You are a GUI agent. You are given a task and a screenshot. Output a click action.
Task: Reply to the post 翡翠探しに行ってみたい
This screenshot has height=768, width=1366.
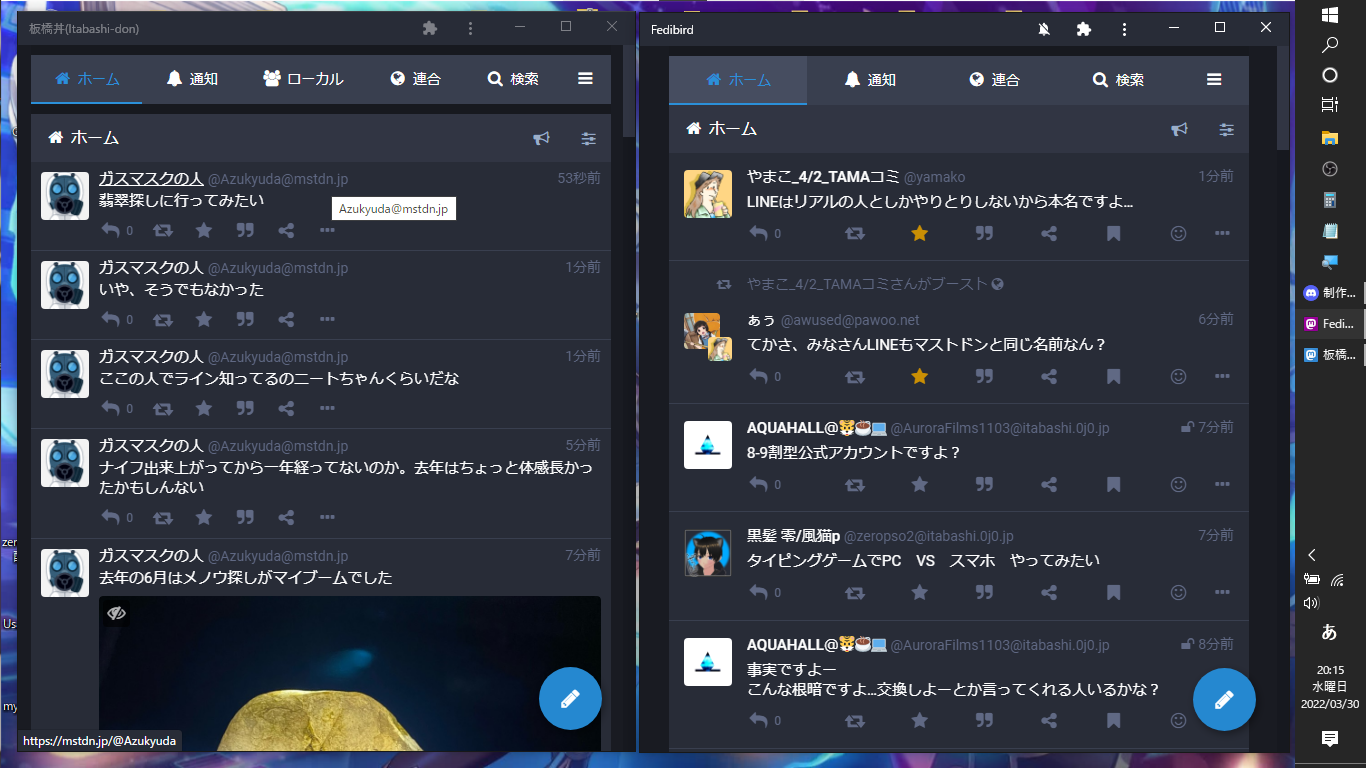112,230
